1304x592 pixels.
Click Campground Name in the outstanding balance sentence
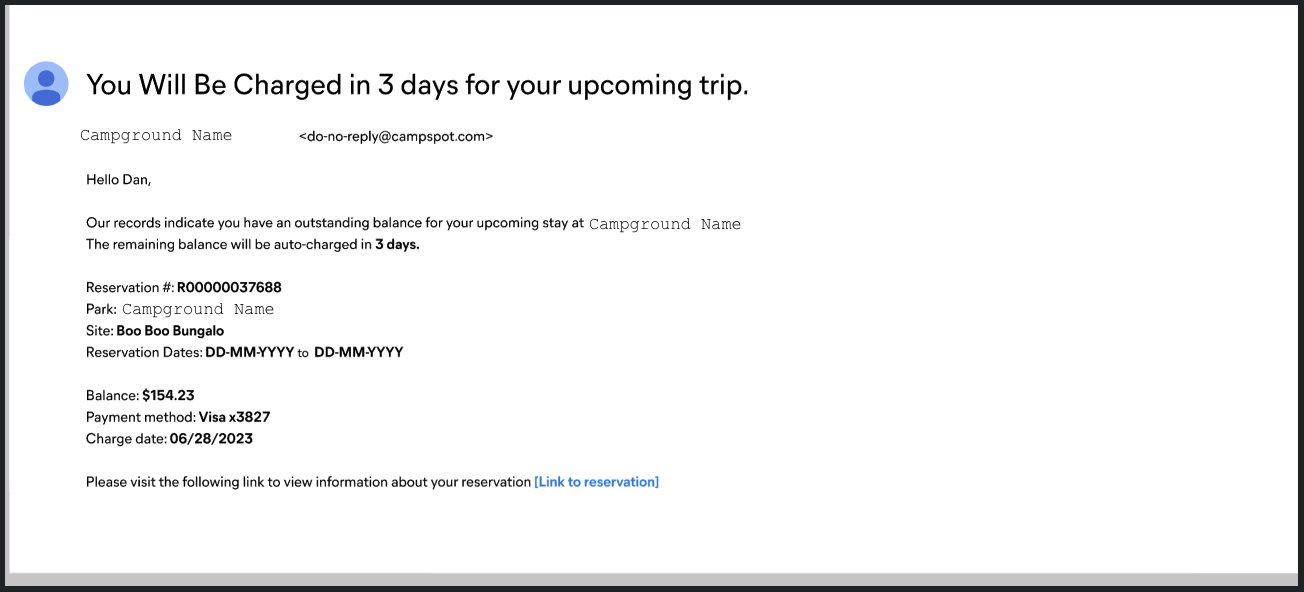(x=665, y=224)
